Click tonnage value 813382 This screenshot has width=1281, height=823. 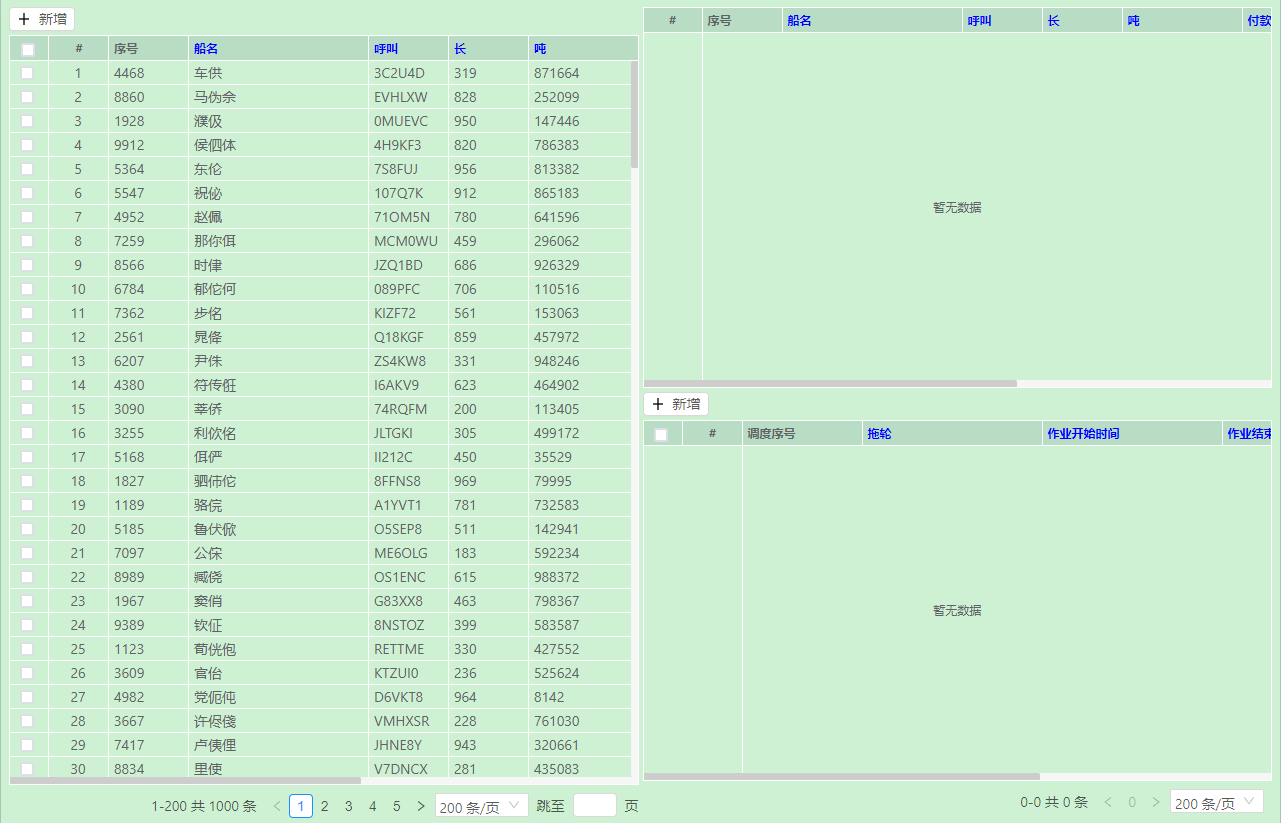pos(557,169)
